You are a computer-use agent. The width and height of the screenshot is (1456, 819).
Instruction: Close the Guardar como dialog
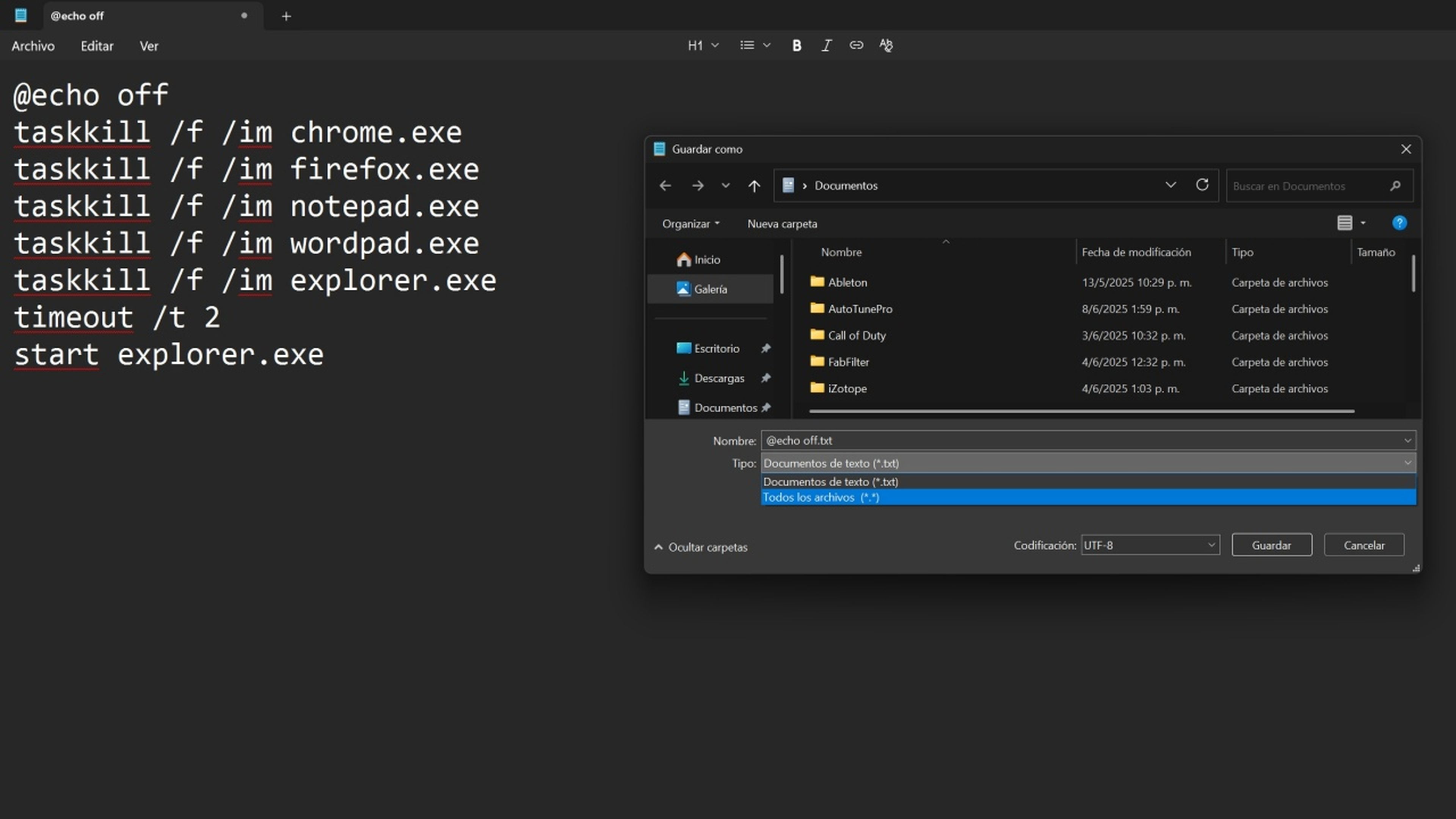[1406, 149]
